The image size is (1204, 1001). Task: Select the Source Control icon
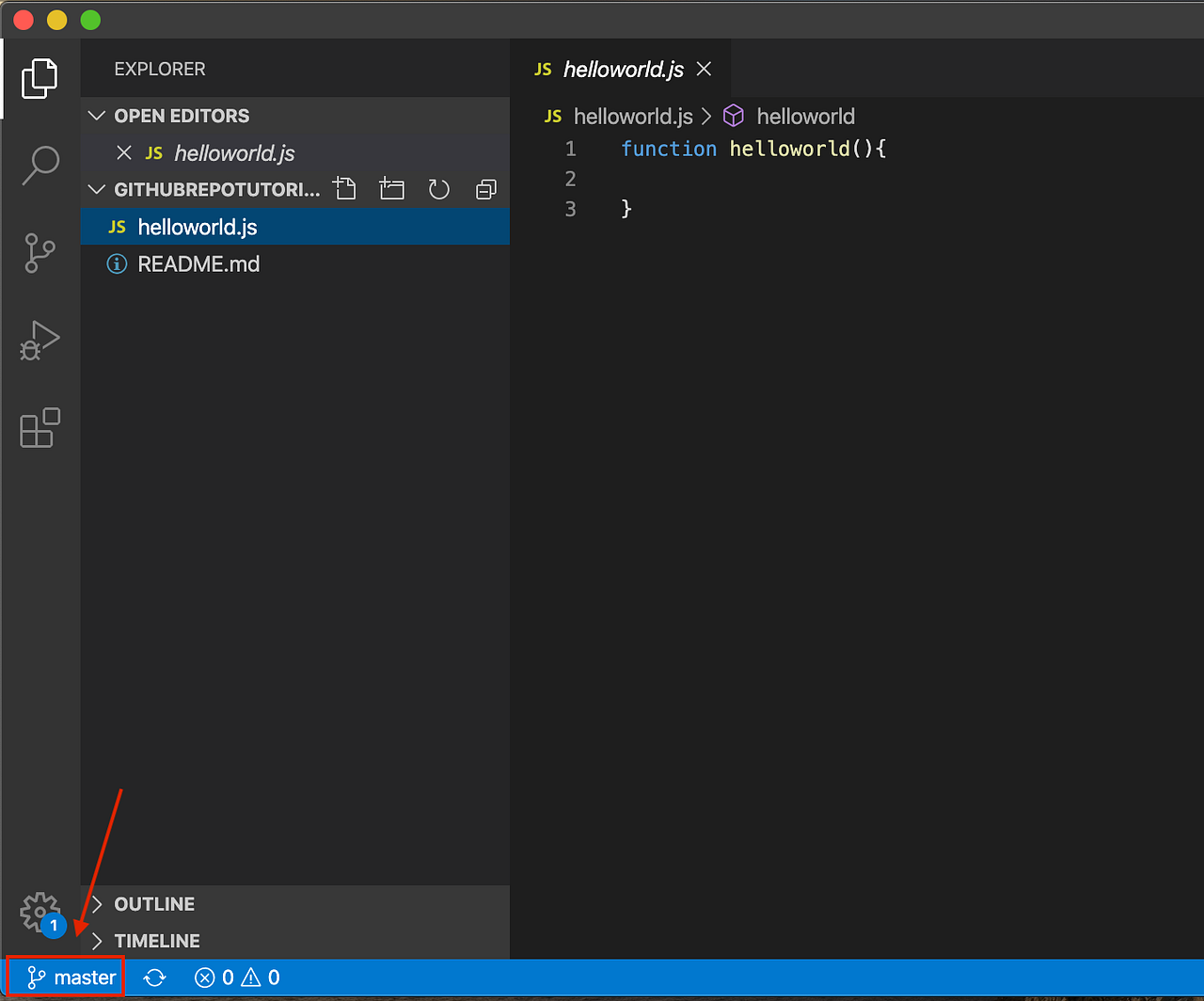pos(40,253)
